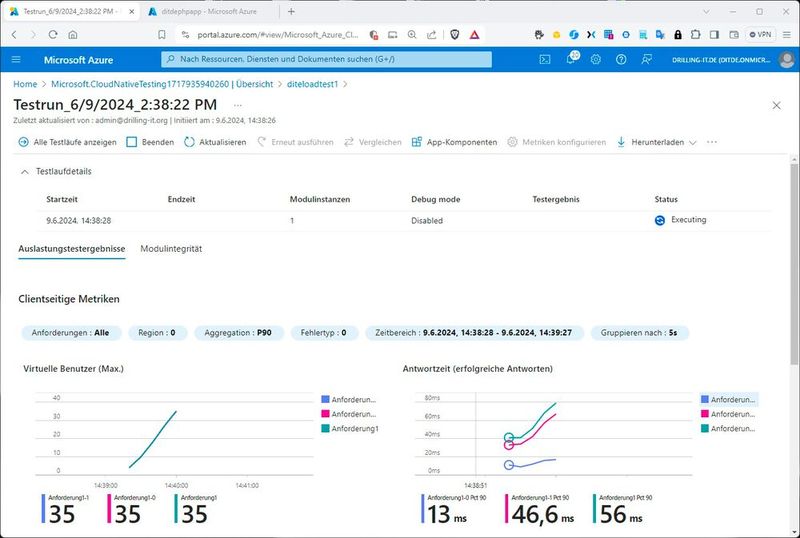Toggle blue legend entry in Antwortzeit chart
Viewport: 800px width, 538px height.
tap(728, 400)
